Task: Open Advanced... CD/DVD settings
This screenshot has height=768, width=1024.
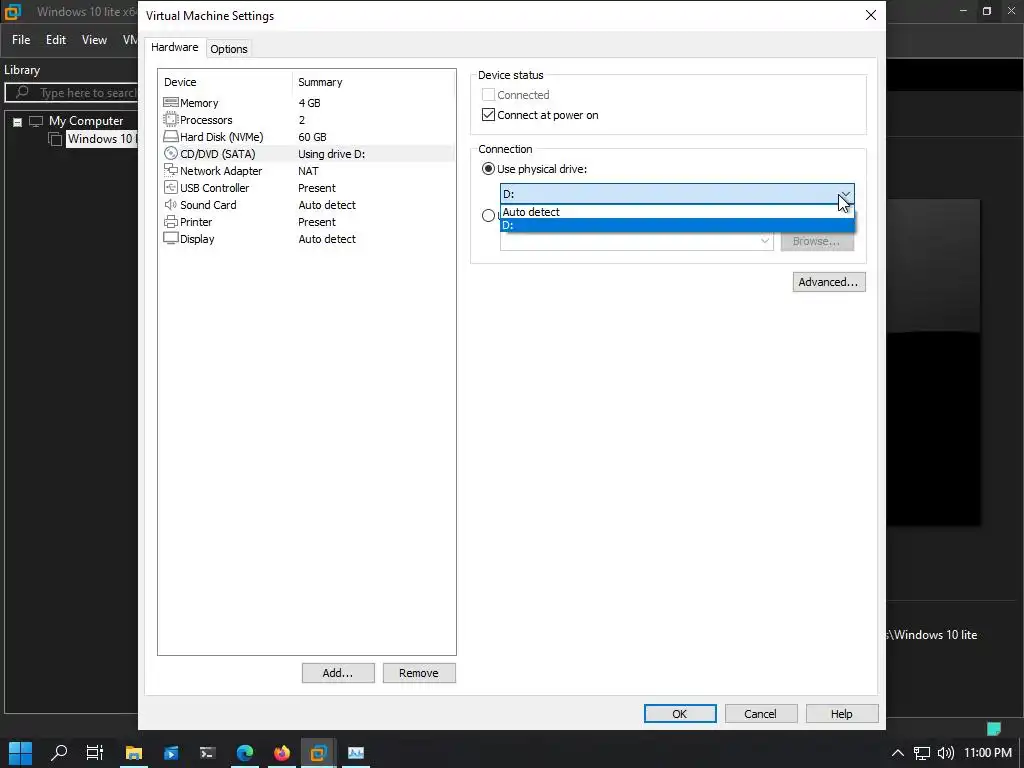Action: coord(829,281)
